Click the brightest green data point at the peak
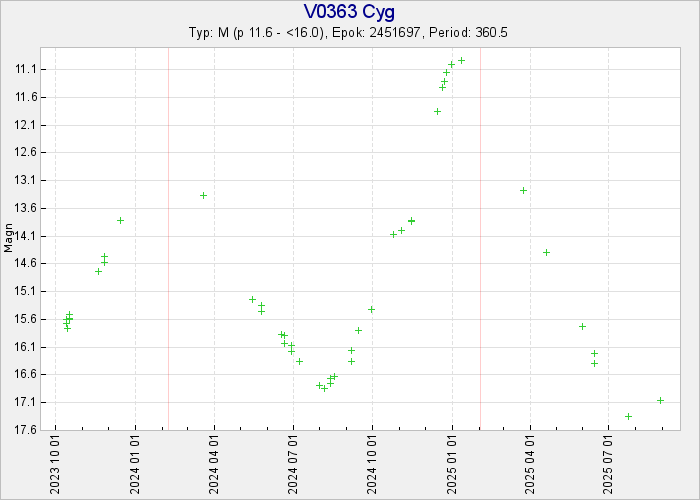This screenshot has height=500, width=700. [x=461, y=60]
